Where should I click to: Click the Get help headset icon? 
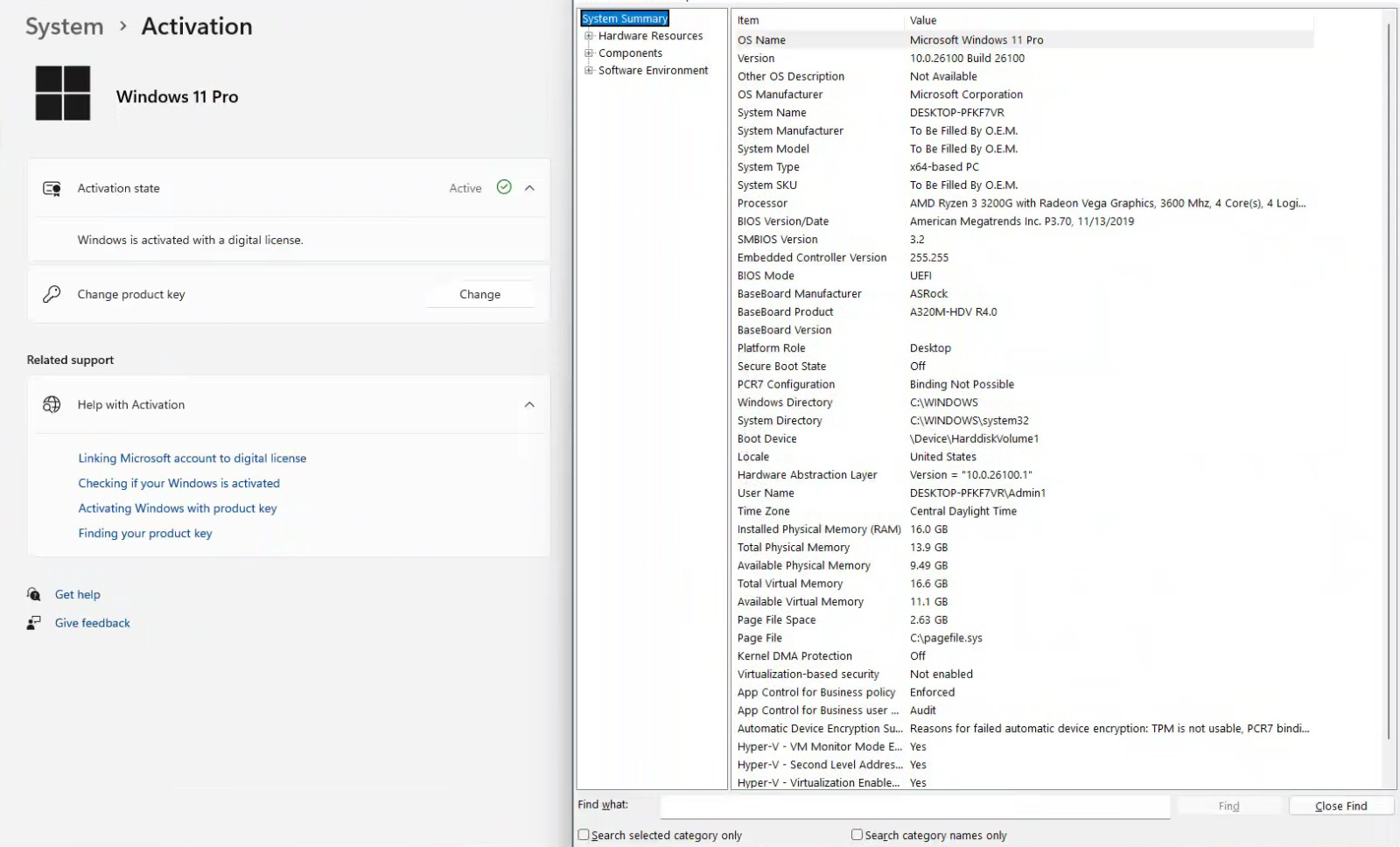pyautogui.click(x=34, y=594)
